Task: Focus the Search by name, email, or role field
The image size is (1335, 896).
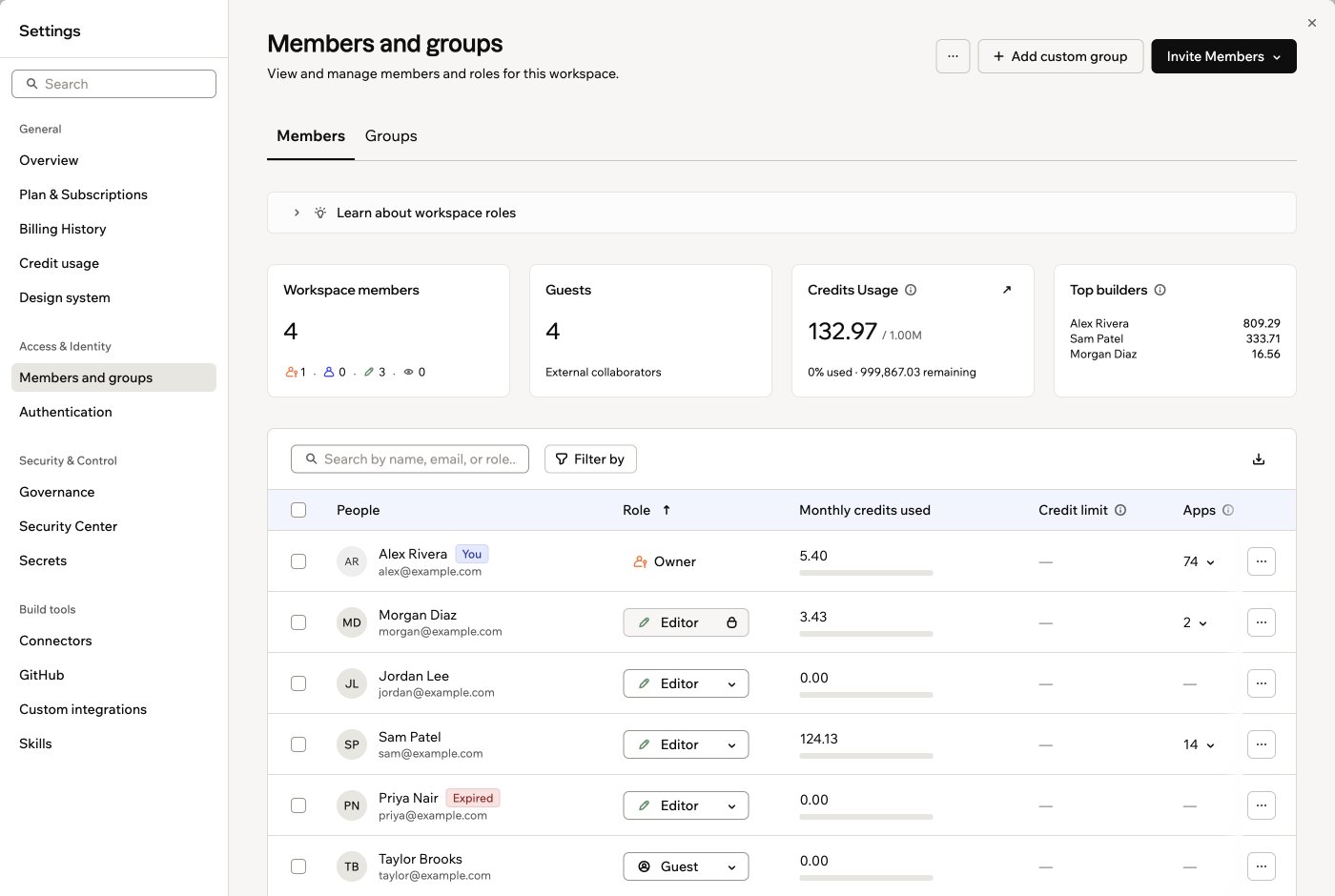Action: coord(410,459)
